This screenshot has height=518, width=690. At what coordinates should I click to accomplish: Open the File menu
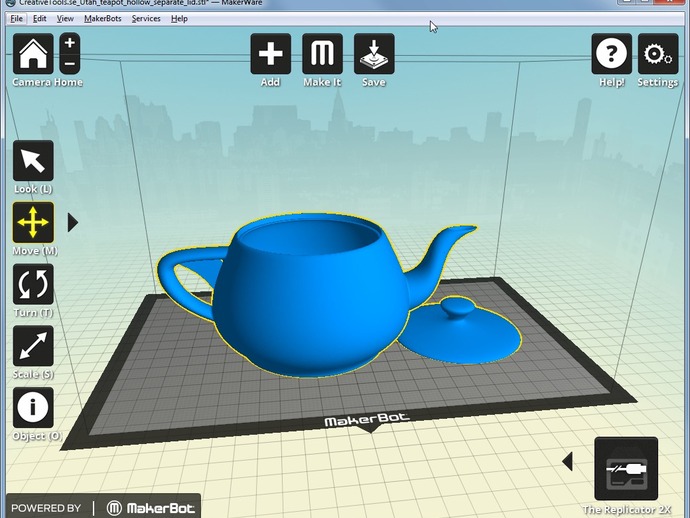pyautogui.click(x=16, y=18)
